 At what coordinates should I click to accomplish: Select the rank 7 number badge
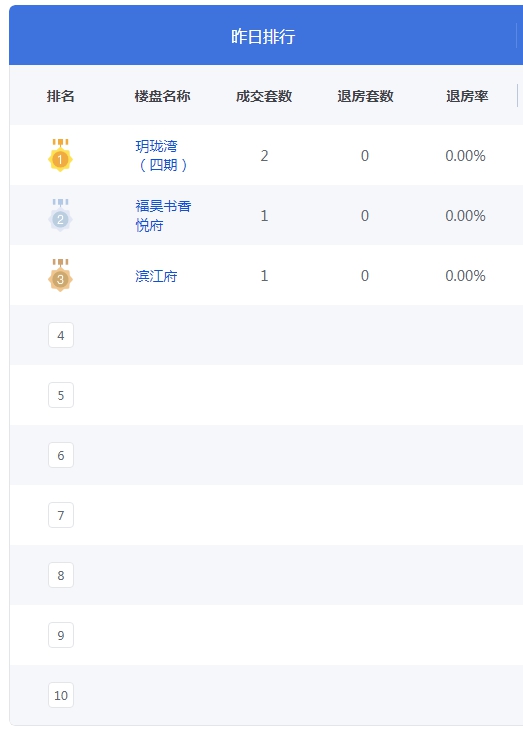(61, 515)
